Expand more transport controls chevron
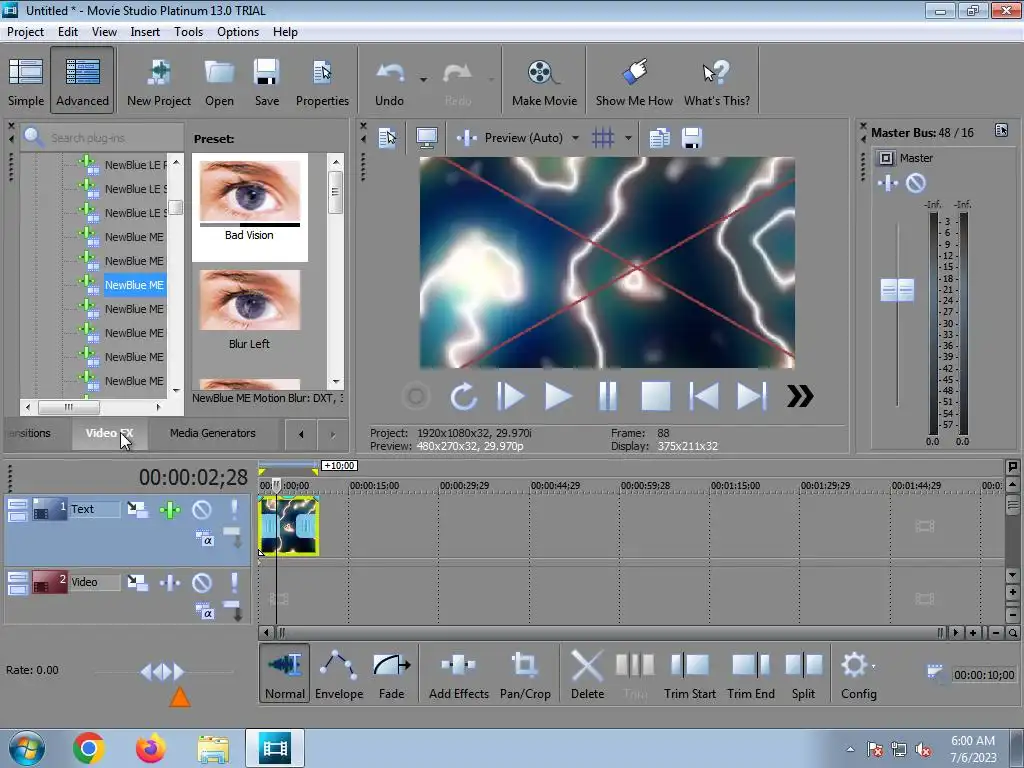1024x768 pixels. tap(800, 396)
